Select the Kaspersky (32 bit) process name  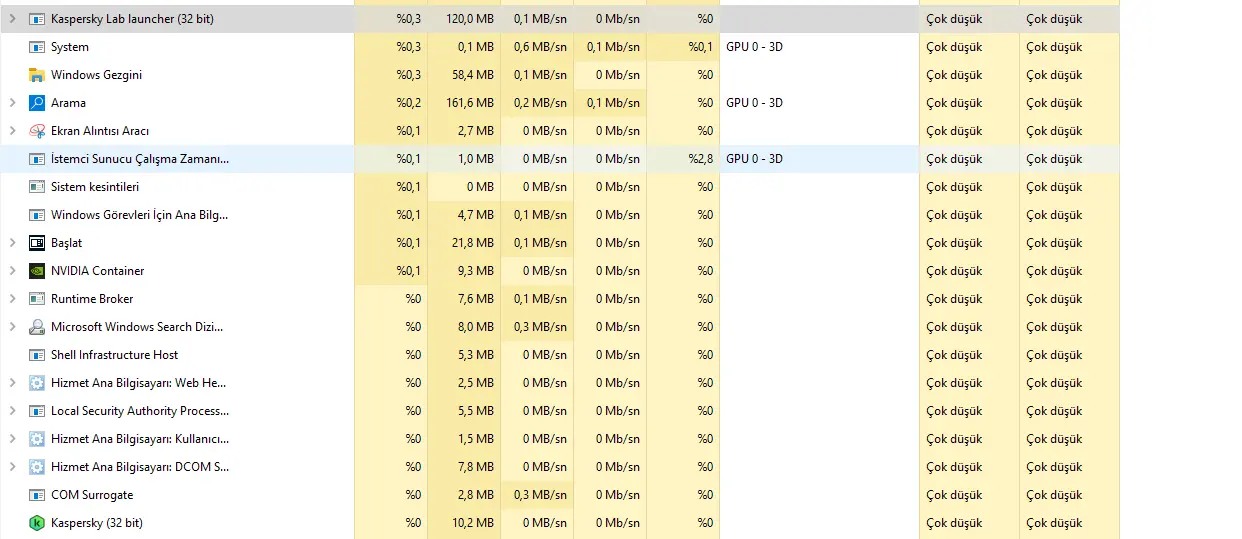tap(97, 523)
